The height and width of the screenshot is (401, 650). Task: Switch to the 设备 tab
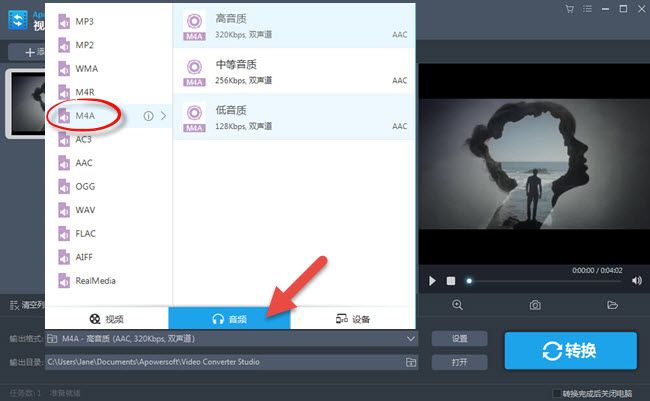coord(353,318)
